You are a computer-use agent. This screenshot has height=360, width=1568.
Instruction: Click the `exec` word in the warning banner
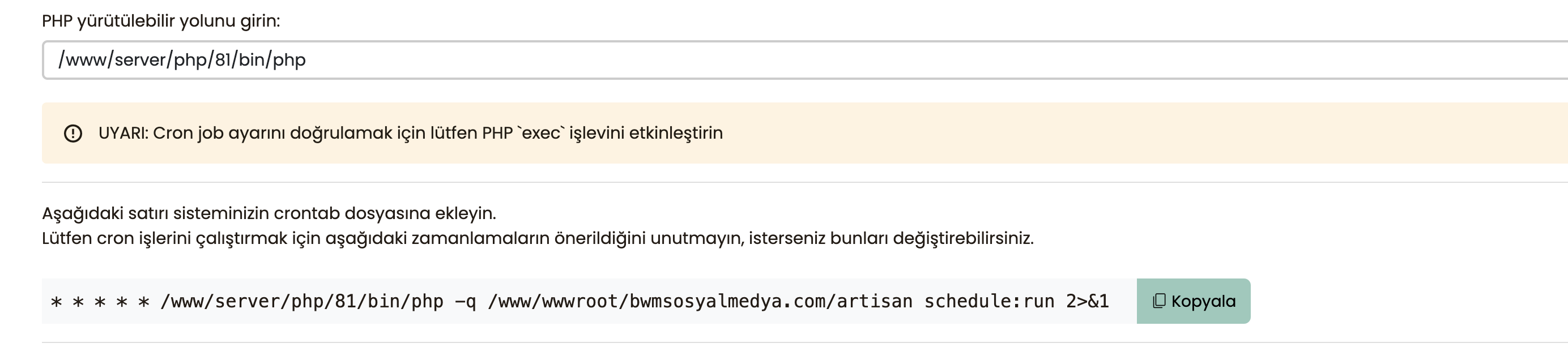541,133
